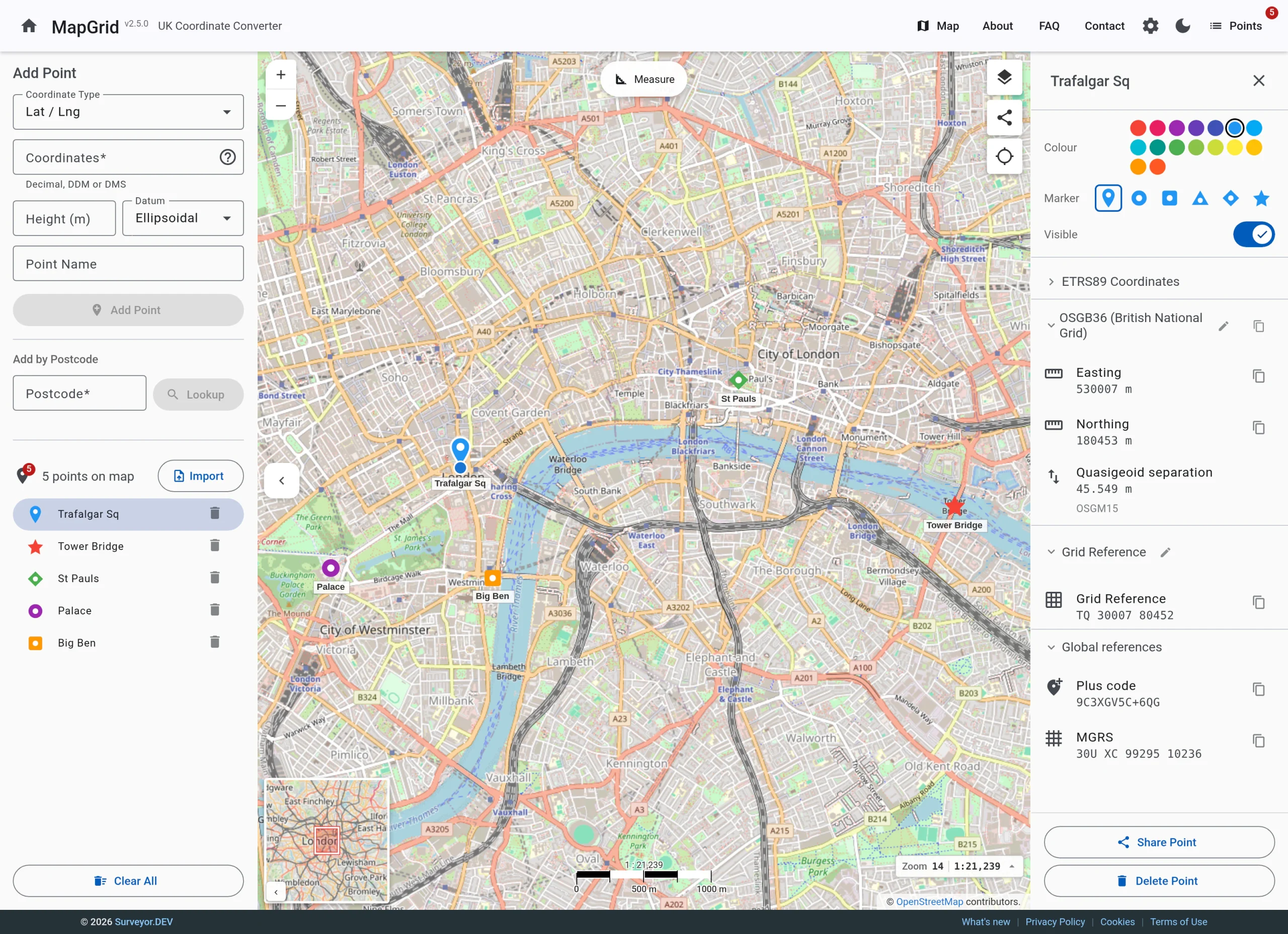Toggle dark mode moon icon
The width and height of the screenshot is (1288, 934).
coord(1182,26)
